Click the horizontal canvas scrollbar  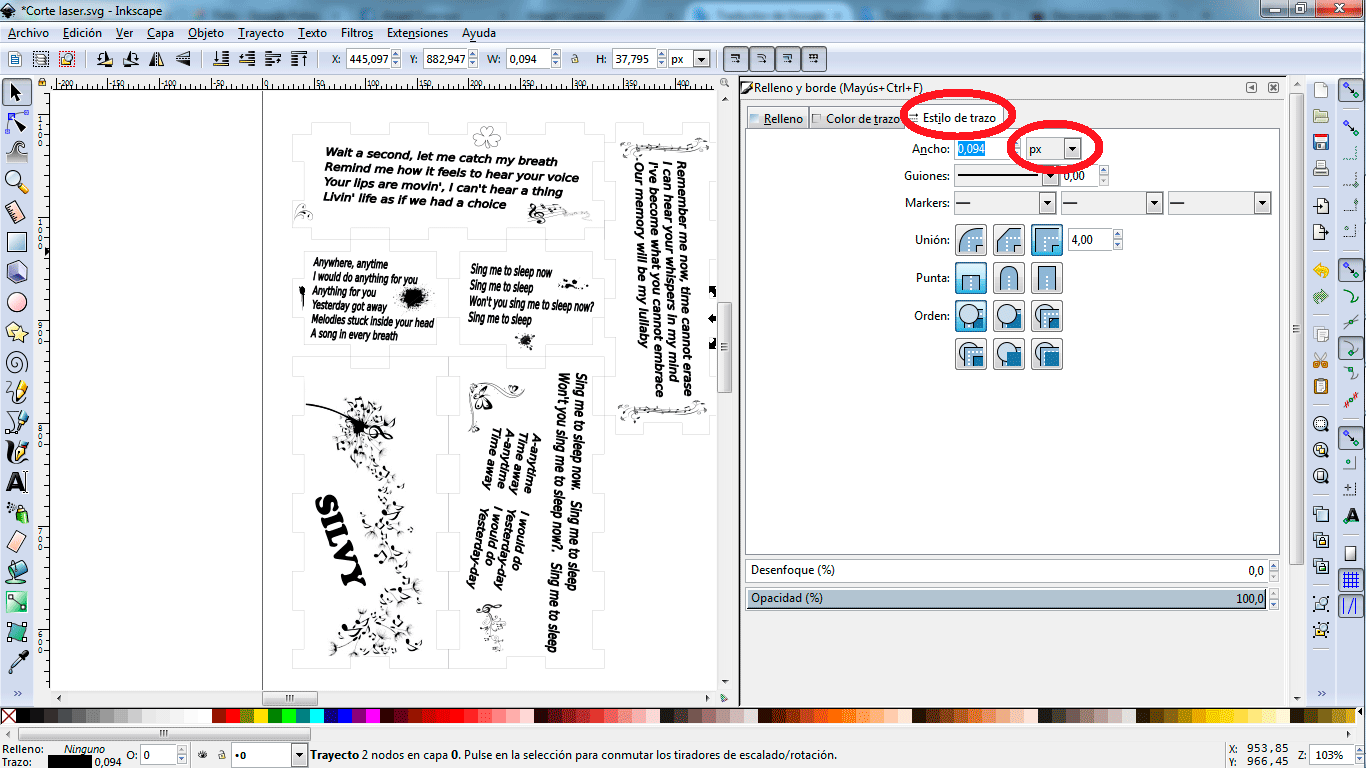(288, 698)
